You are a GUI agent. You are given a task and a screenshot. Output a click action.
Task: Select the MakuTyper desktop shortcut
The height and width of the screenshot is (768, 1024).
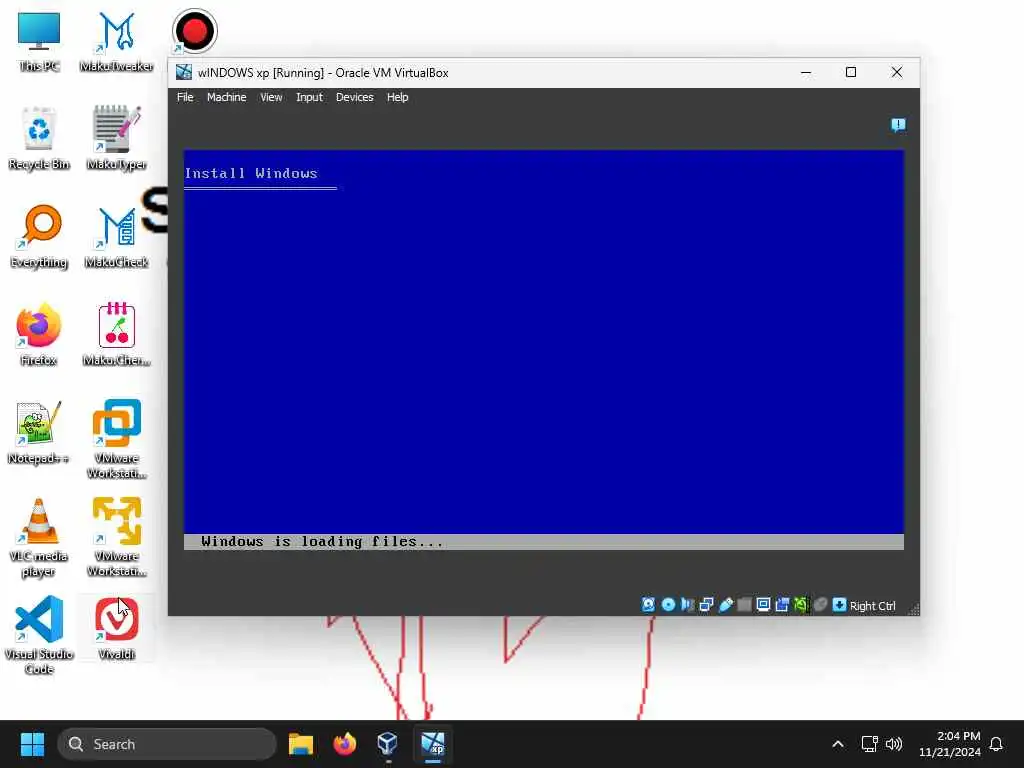(x=117, y=138)
